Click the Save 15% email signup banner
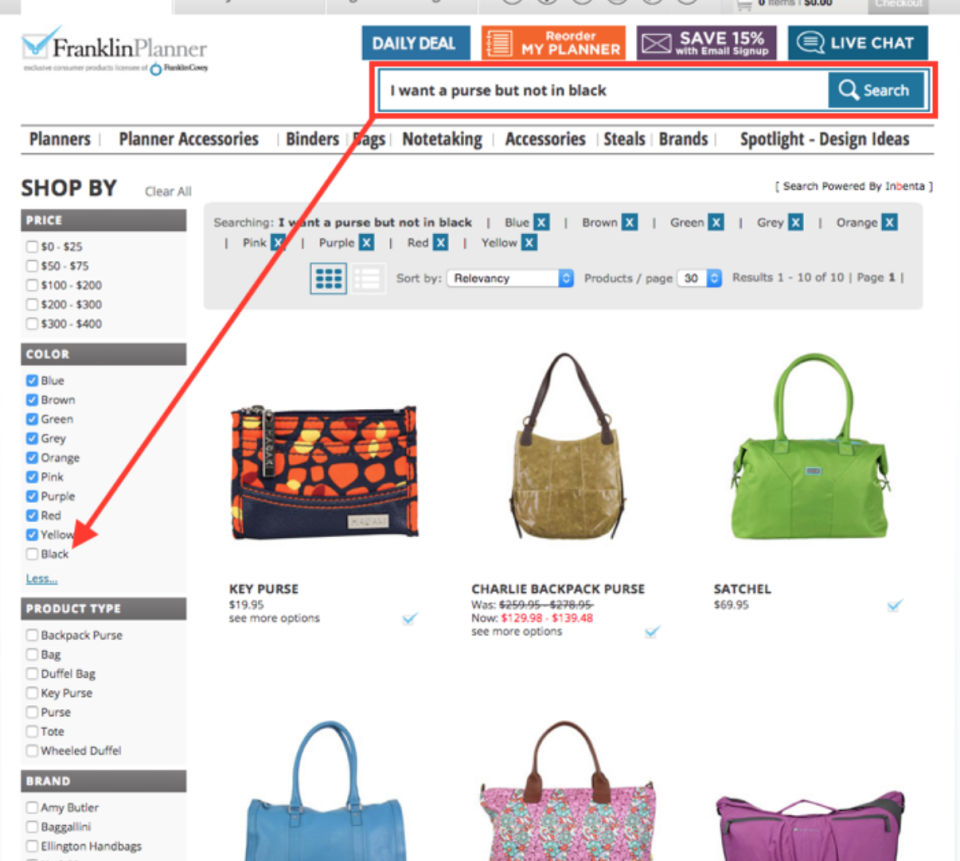Viewport: 960px width, 861px height. point(707,43)
